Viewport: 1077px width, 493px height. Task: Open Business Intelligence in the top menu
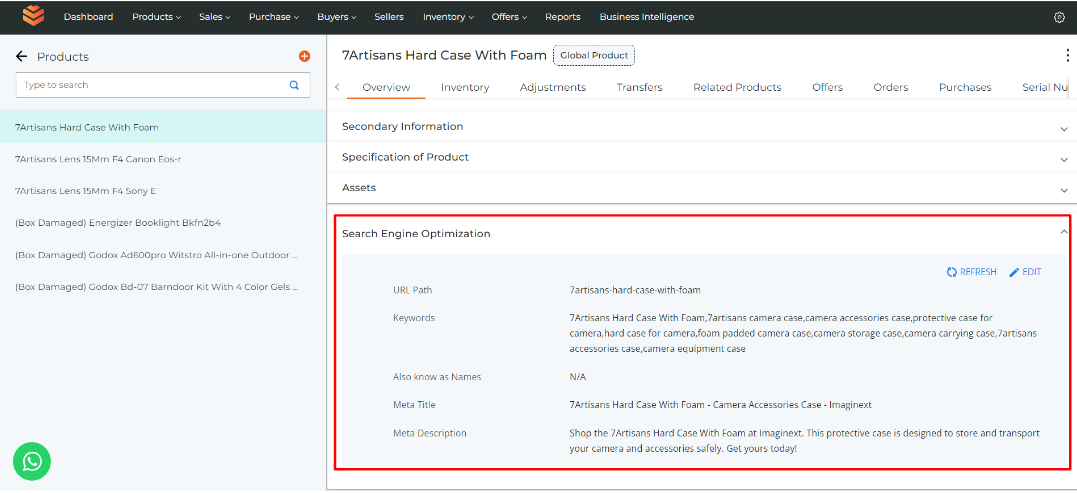pyautogui.click(x=646, y=16)
